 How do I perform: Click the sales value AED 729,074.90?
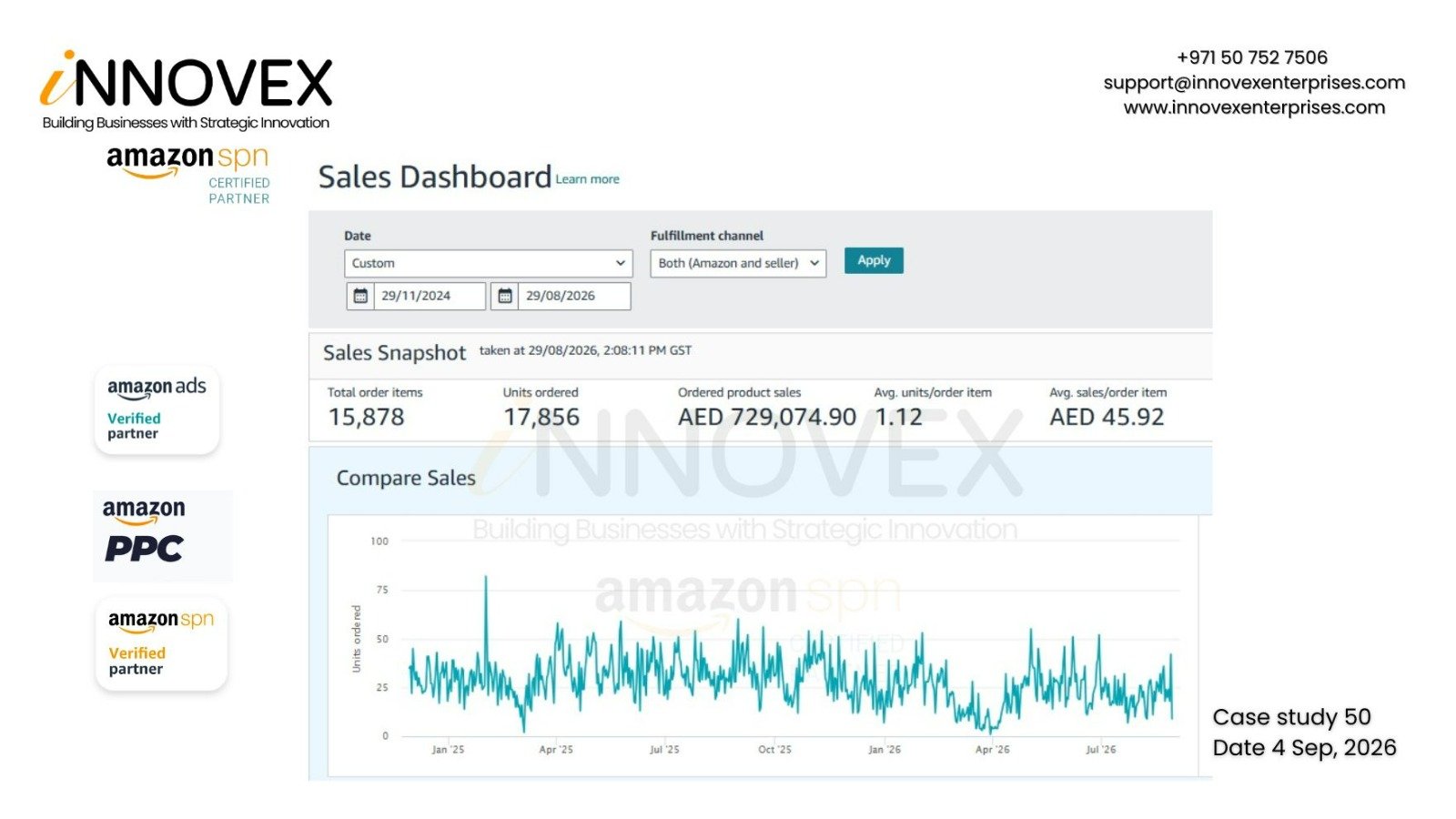tap(767, 417)
